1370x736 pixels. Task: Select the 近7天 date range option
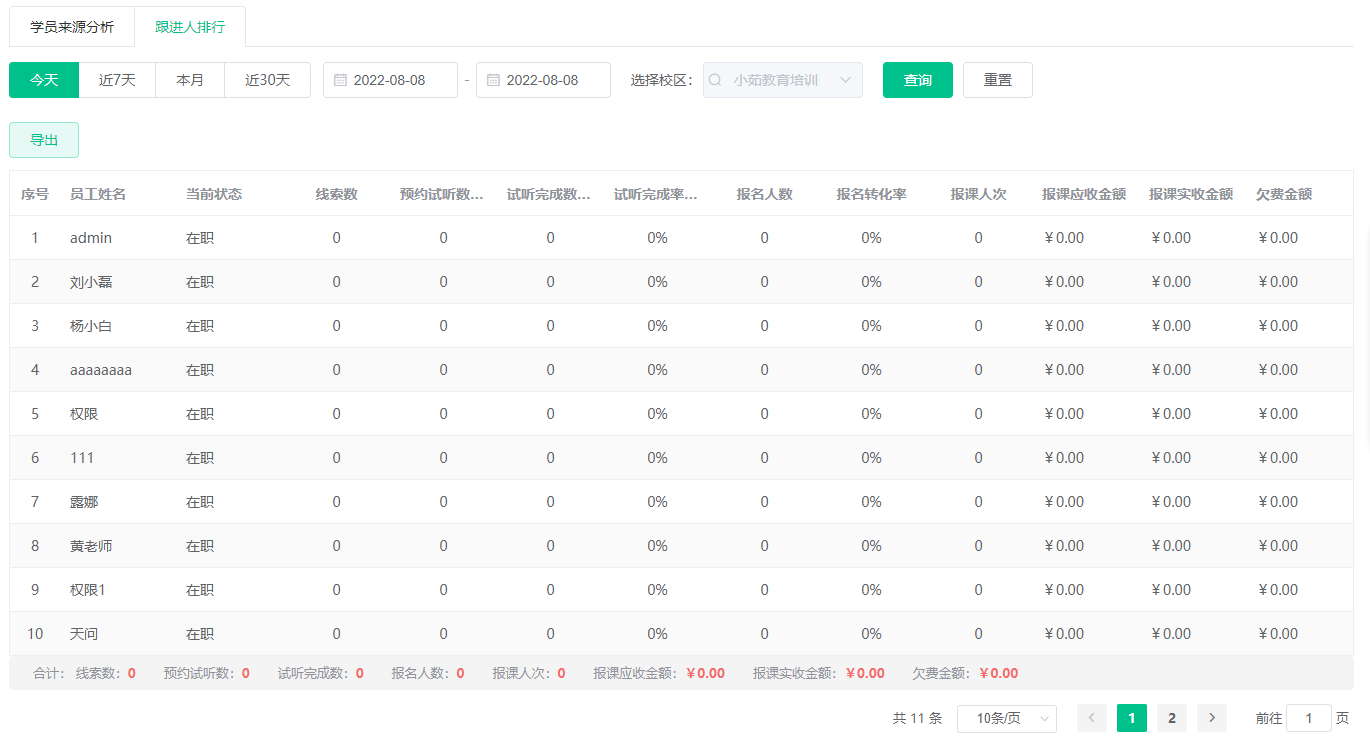point(117,80)
